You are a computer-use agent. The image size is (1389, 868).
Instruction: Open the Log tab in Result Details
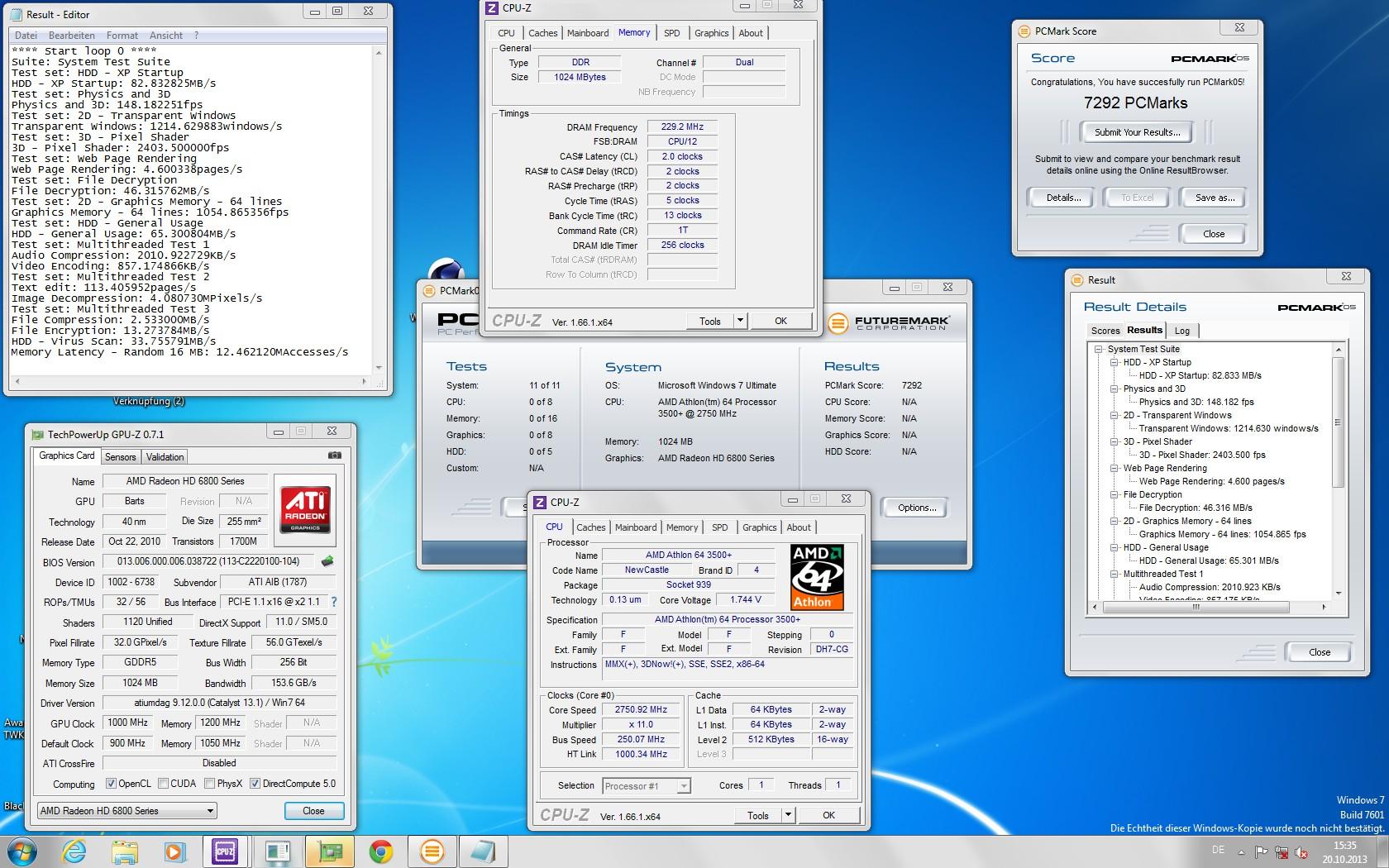[1182, 331]
